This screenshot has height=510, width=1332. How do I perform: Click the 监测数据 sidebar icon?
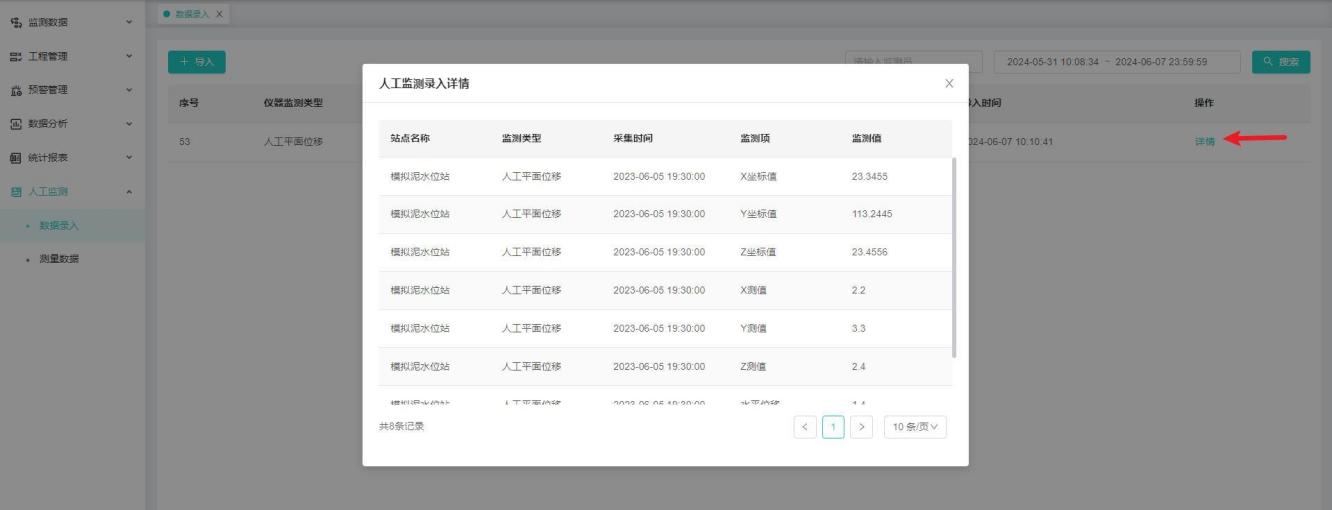[x=15, y=22]
